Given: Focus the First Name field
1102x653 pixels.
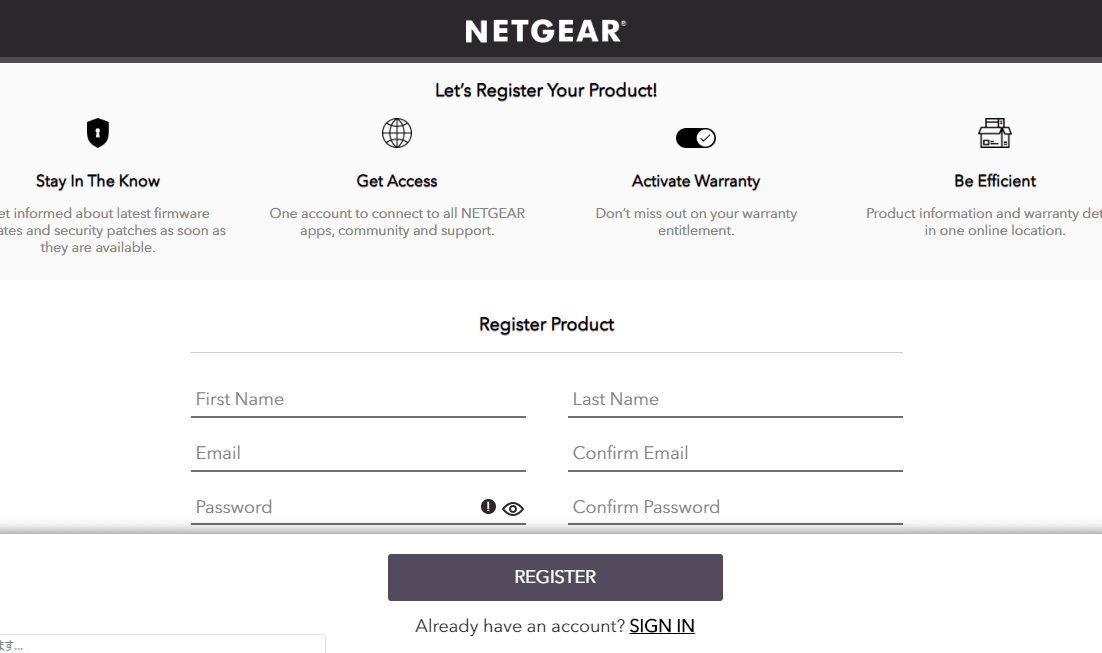Looking at the screenshot, I should click(x=358, y=399).
